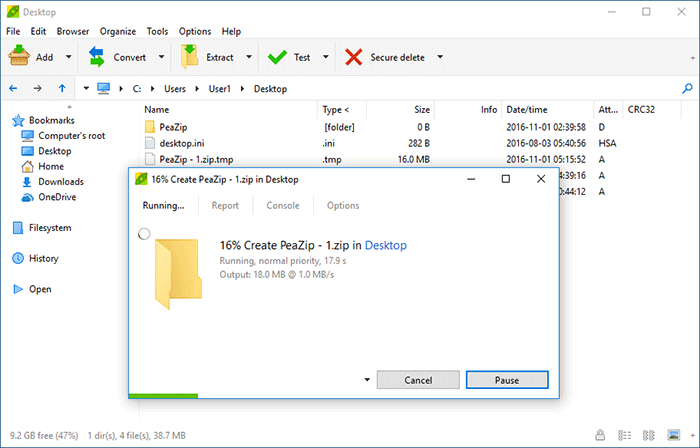Viewport: 700px width, 448px height.
Task: Click the Pause button
Action: [x=507, y=380]
